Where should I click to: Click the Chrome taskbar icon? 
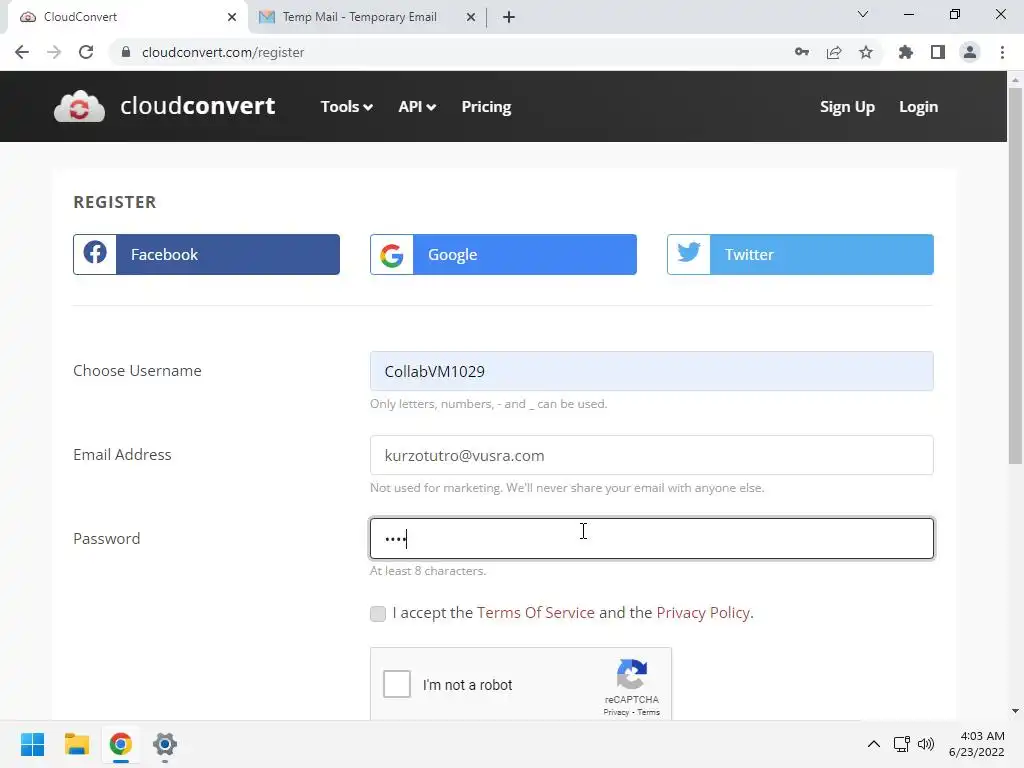point(121,744)
